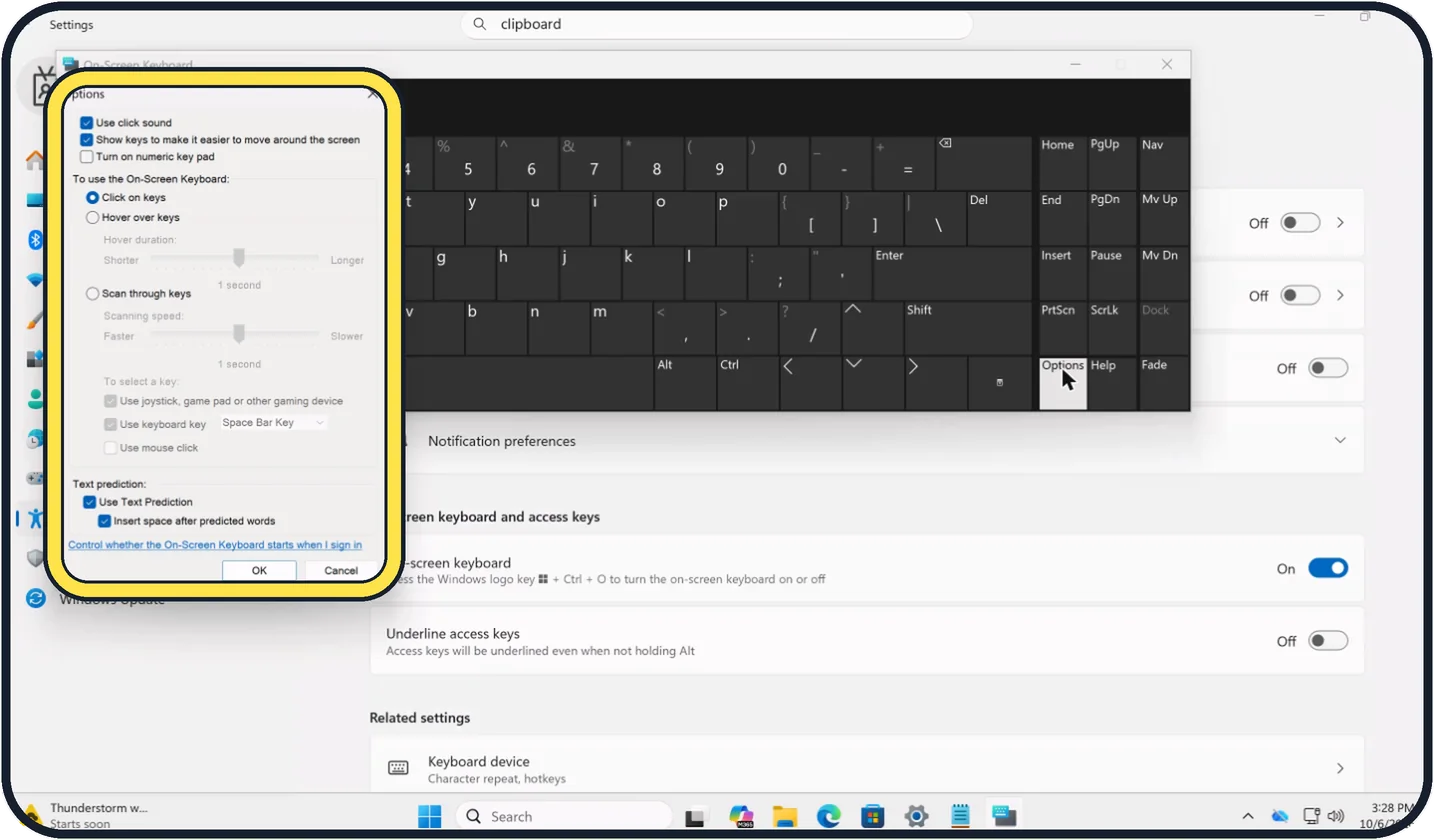Click the context menu key on the On-Screen Keyboard
1434x840 pixels.
[1000, 382]
